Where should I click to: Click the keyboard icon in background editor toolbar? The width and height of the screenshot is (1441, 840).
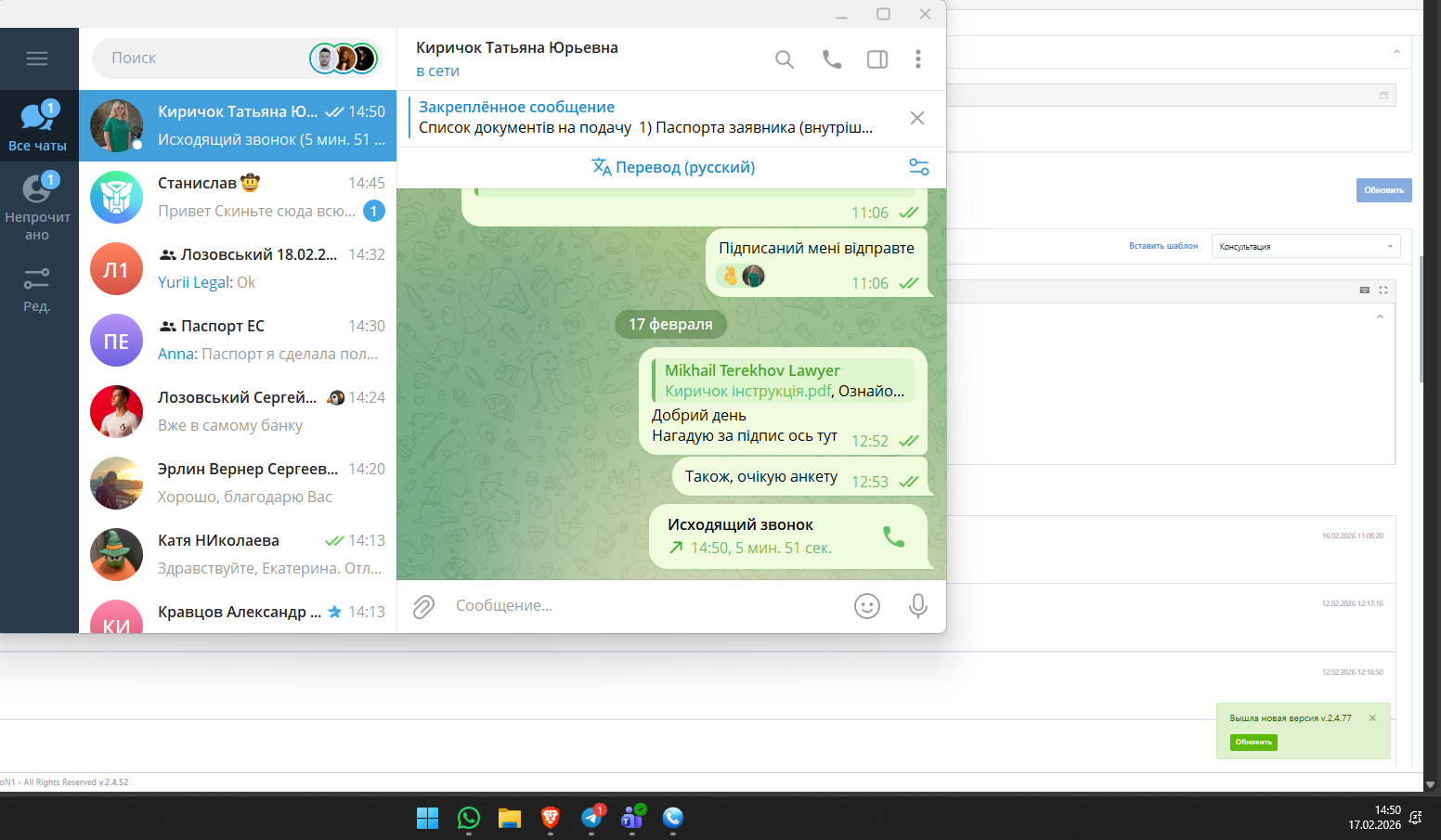click(1365, 291)
